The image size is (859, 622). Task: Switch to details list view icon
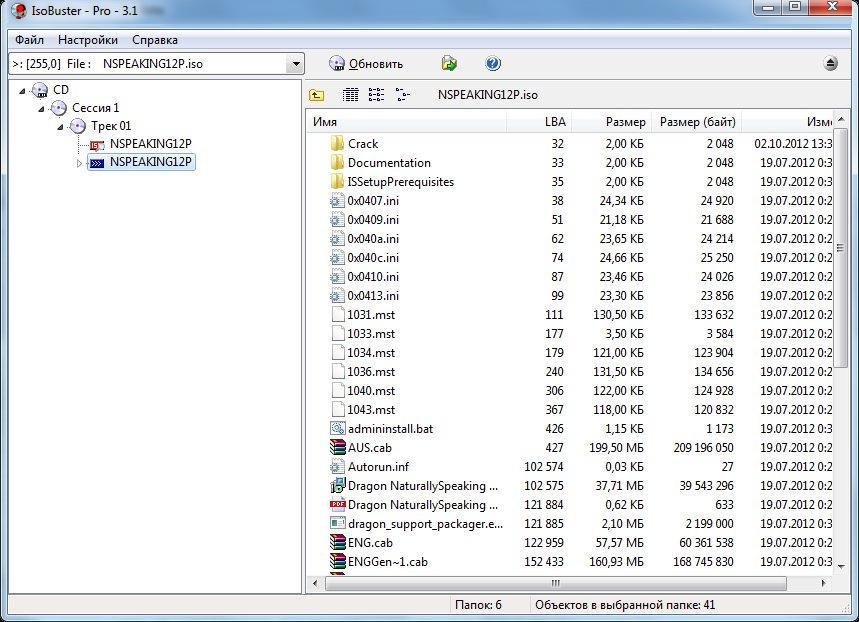click(350, 95)
